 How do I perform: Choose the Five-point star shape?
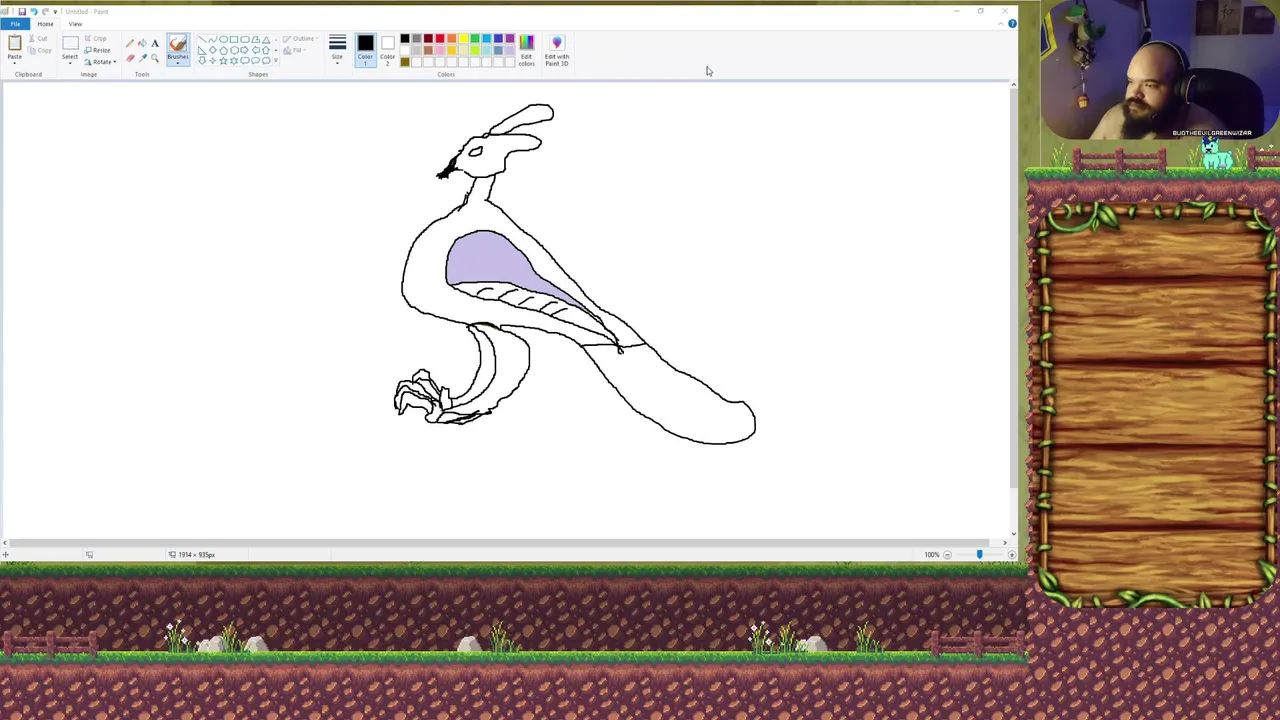coord(223,60)
